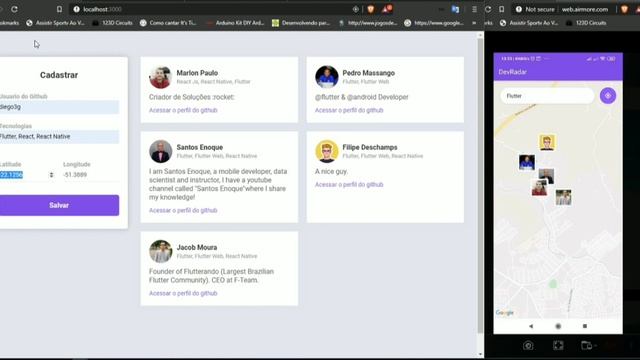Reload the web.airmore.com window

point(488,9)
